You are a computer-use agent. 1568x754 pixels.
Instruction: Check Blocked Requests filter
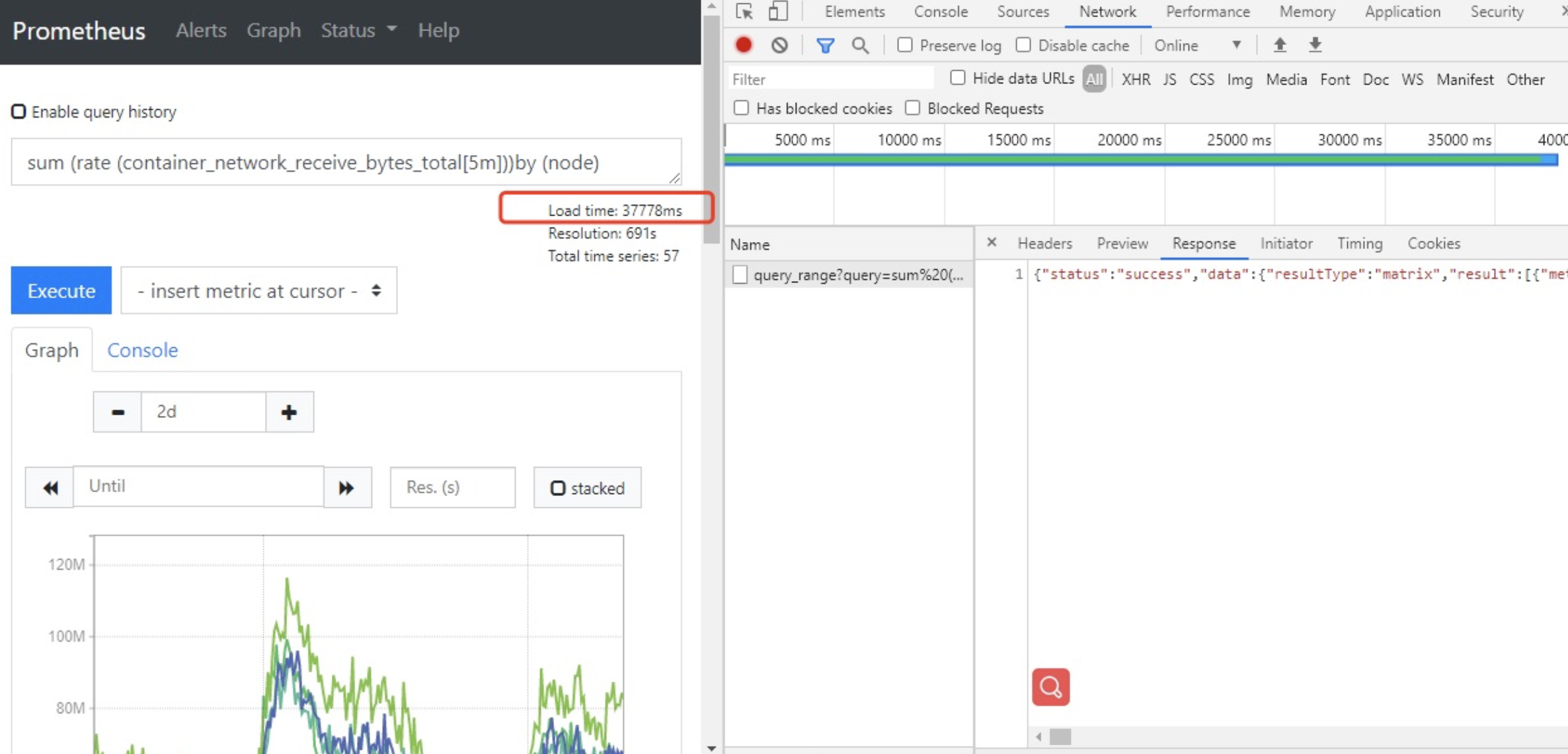click(x=912, y=108)
